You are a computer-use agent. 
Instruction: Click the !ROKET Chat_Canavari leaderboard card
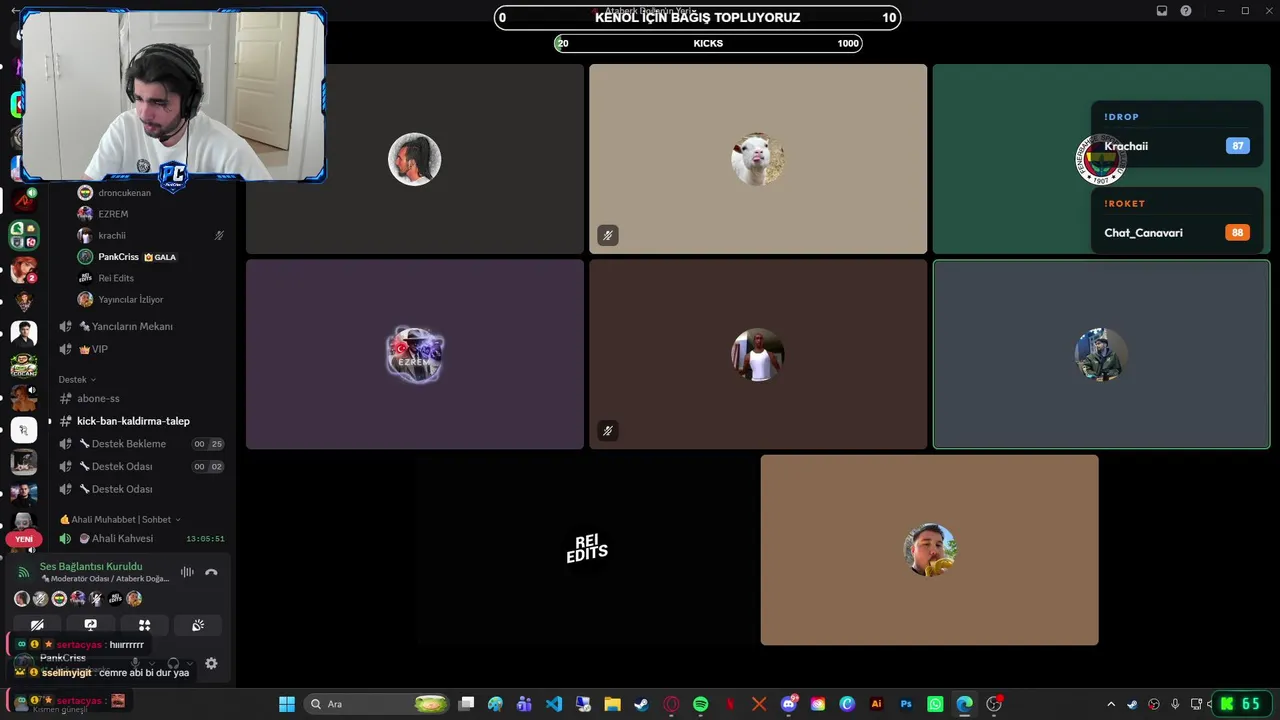click(x=1176, y=221)
